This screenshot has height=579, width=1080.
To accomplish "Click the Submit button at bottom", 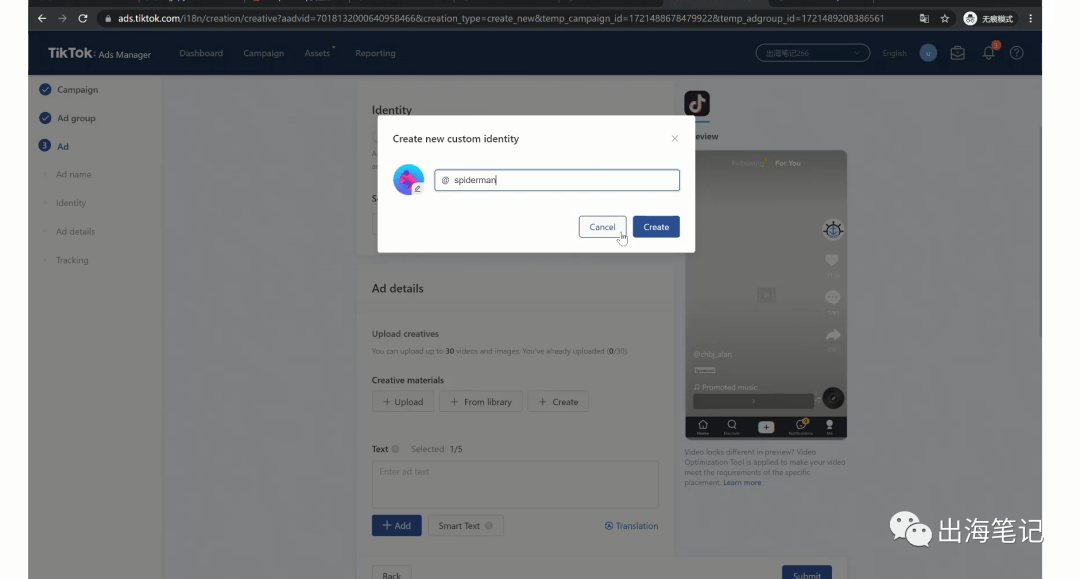I will coord(807,573).
